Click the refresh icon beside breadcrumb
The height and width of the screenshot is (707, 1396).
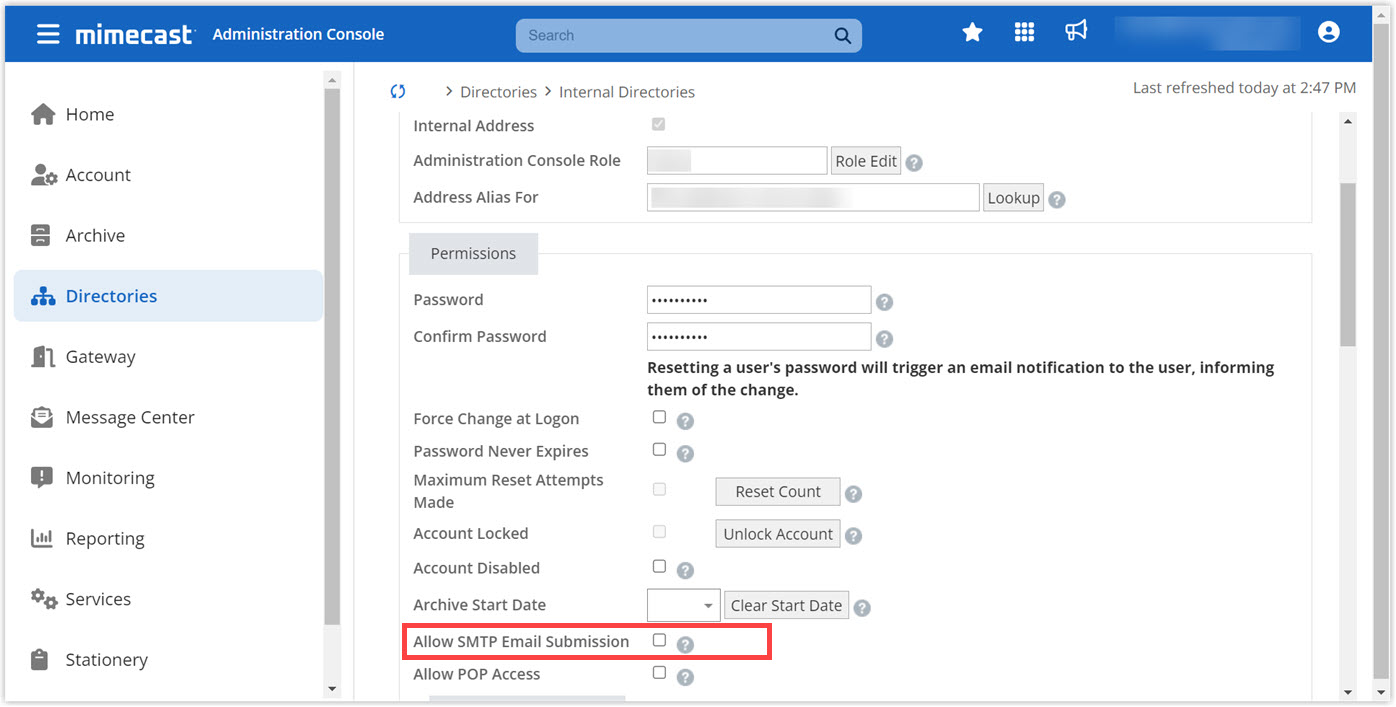tap(398, 91)
